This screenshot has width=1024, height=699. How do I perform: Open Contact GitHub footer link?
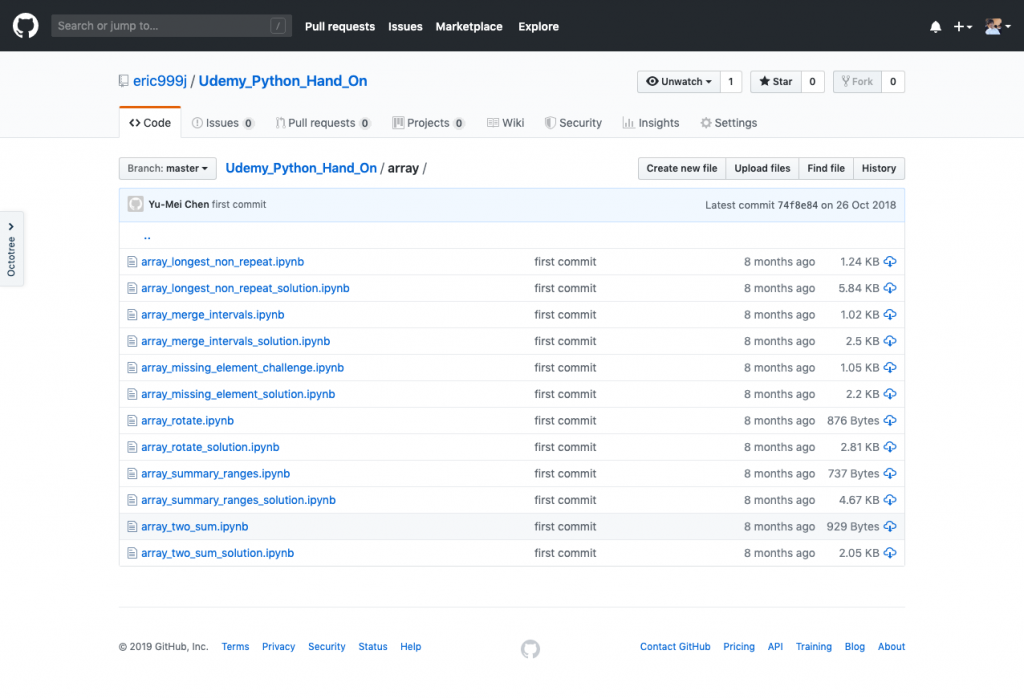click(675, 647)
